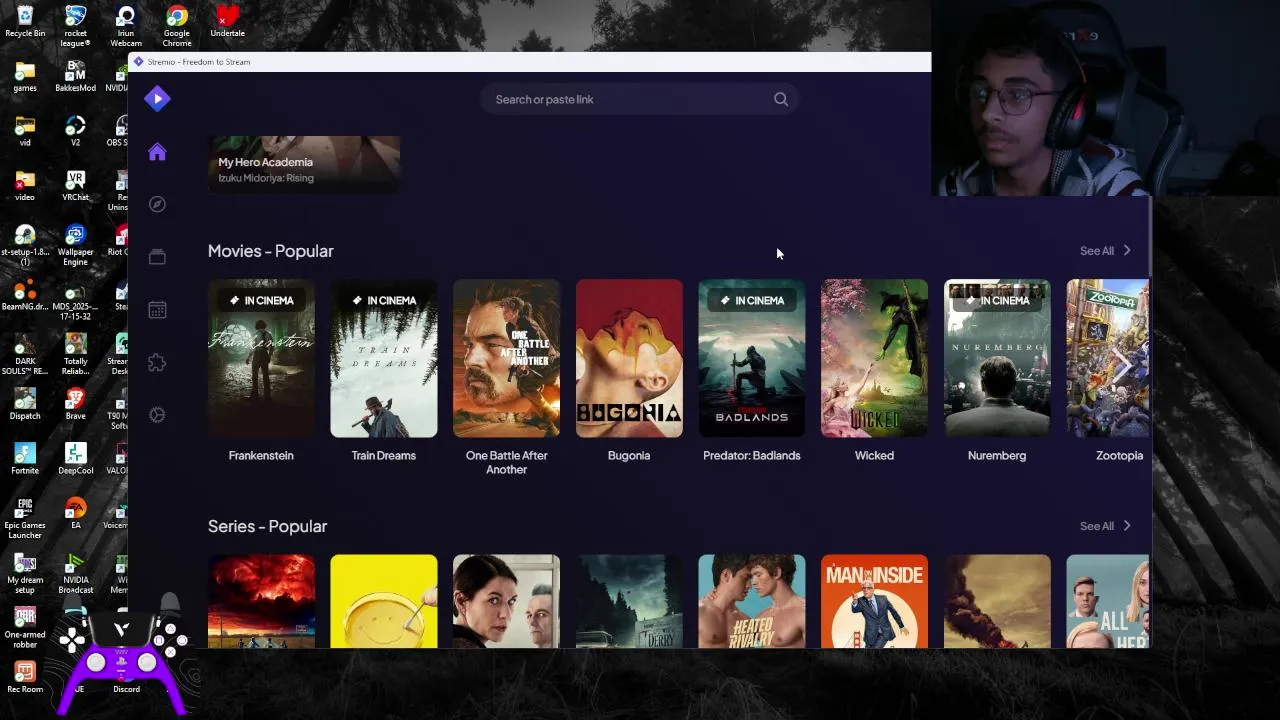Select the Rec Room desktop icon
This screenshot has height=720, width=1280.
pyautogui.click(x=25, y=677)
